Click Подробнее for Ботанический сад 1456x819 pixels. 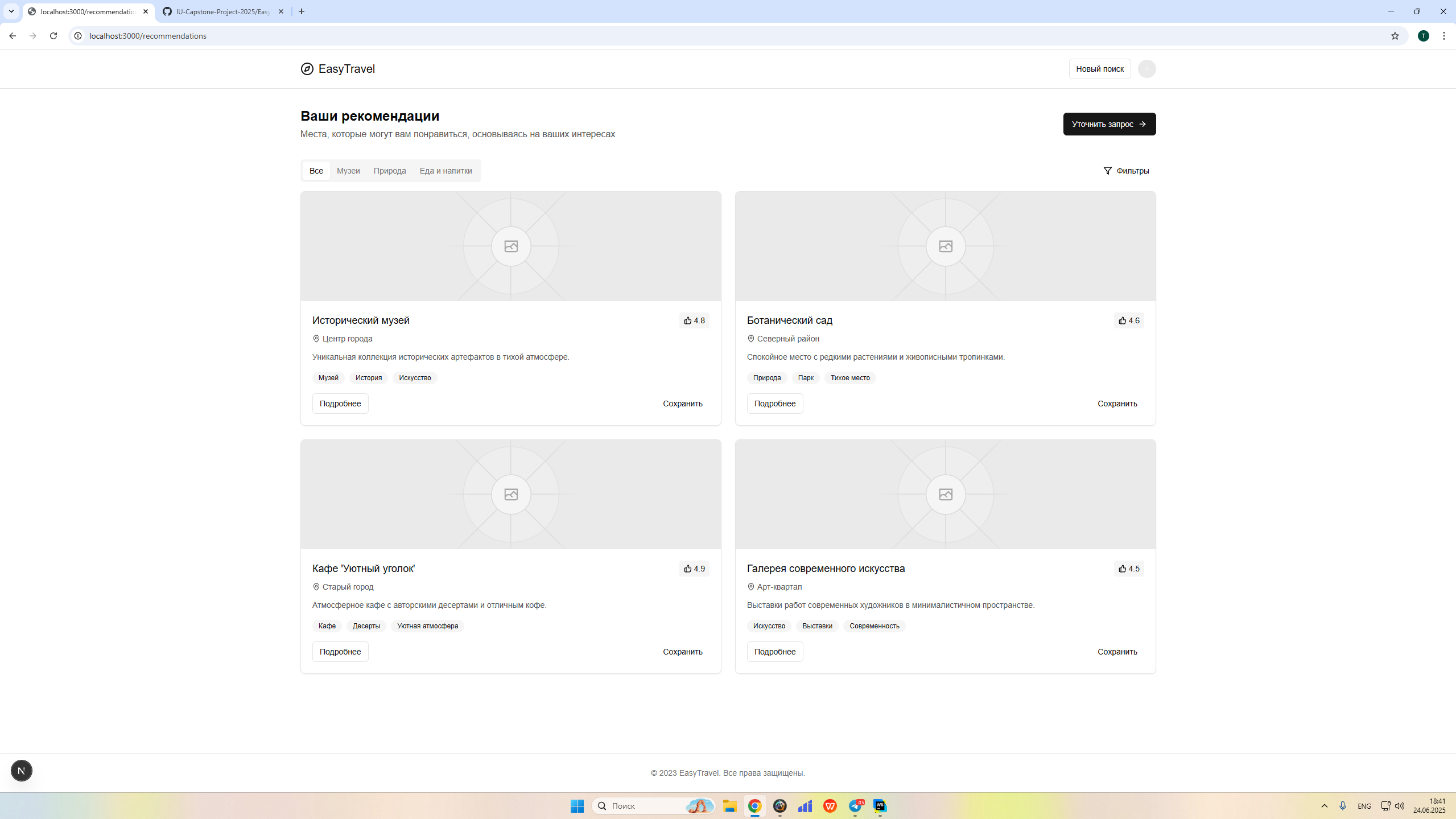774,404
